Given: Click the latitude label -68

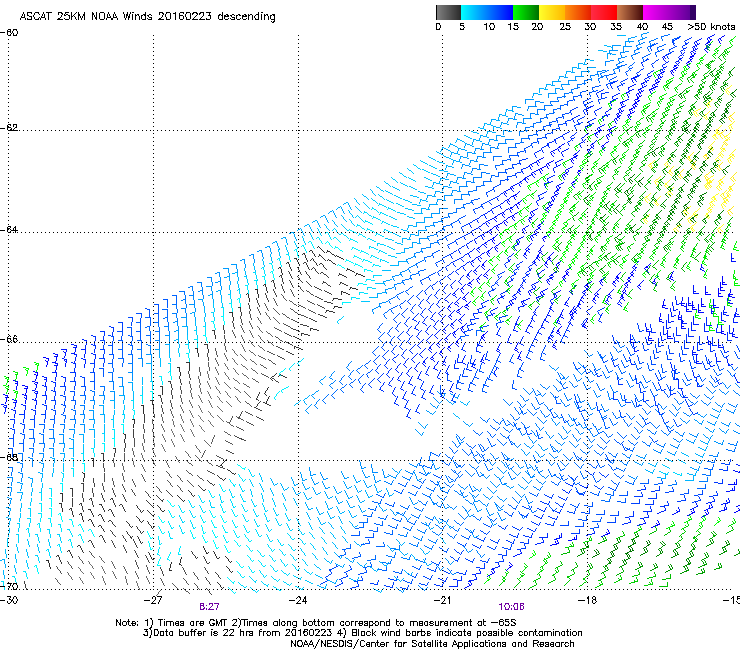Looking at the screenshot, I should (9, 457).
